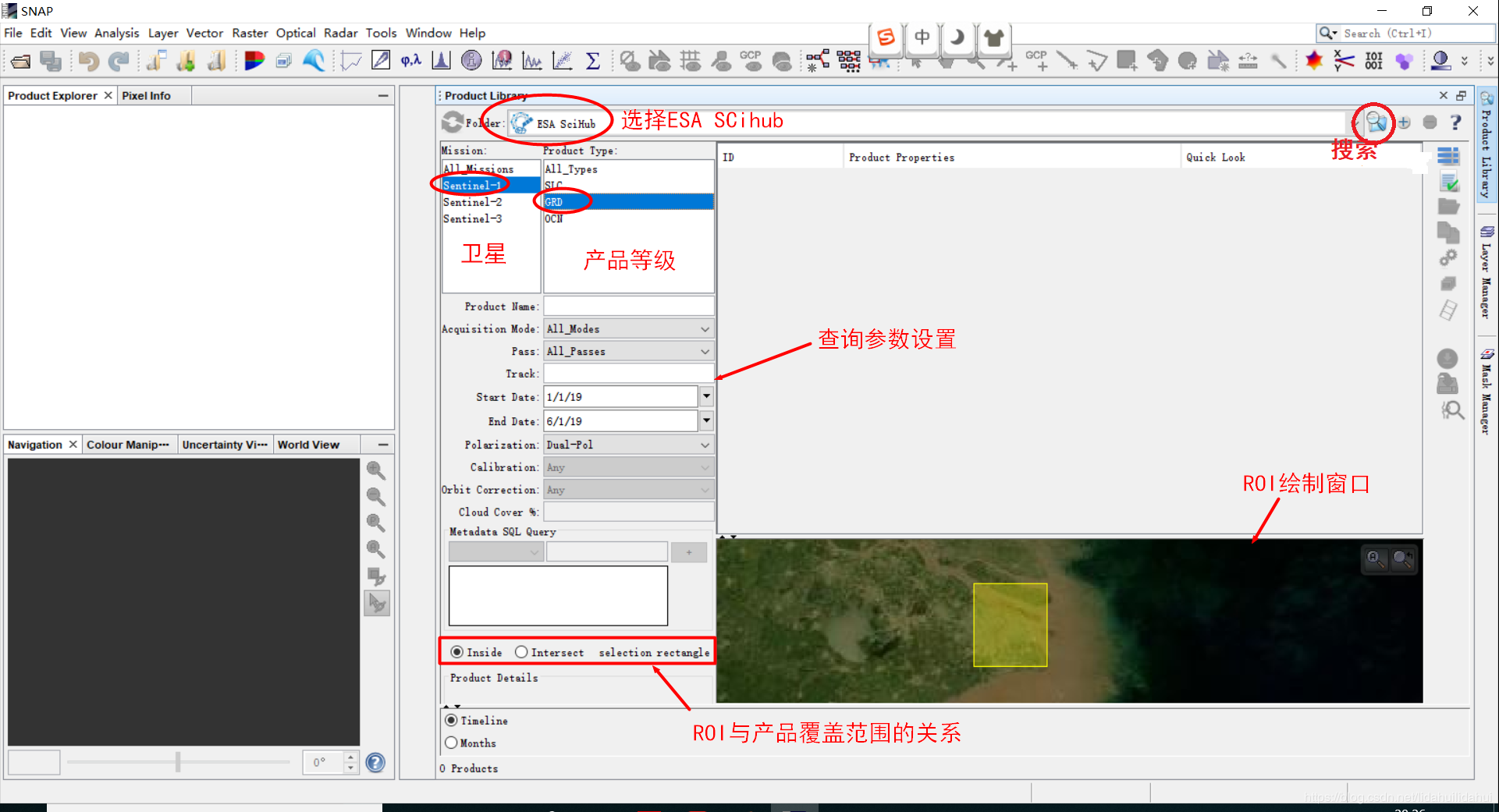Add a new repository with the plus button

[x=1404, y=122]
